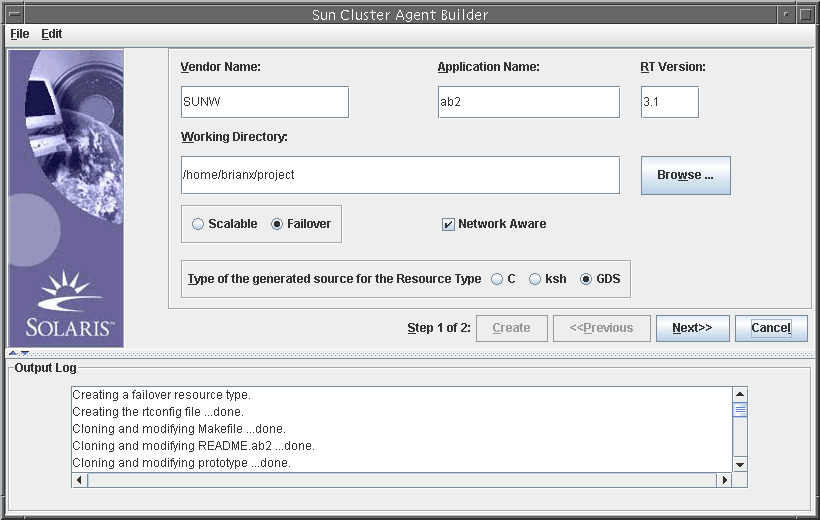Click log line 'Cloning and modifying Makefile ...done.'
Image resolution: width=820 pixels, height=520 pixels.
[x=179, y=429]
